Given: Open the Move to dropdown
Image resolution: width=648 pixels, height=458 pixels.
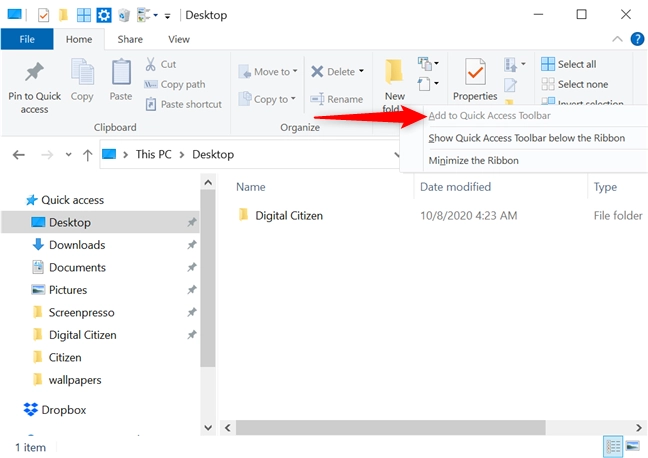Looking at the screenshot, I should [268, 72].
